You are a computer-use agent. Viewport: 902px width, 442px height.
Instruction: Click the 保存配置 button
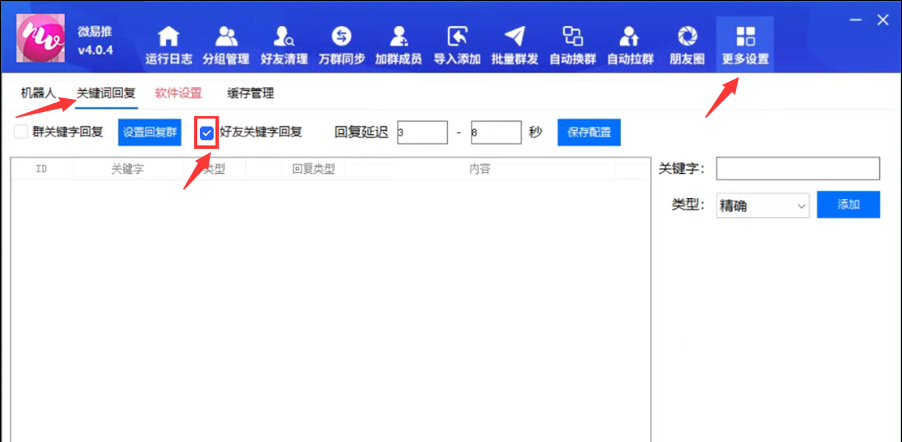tap(589, 132)
